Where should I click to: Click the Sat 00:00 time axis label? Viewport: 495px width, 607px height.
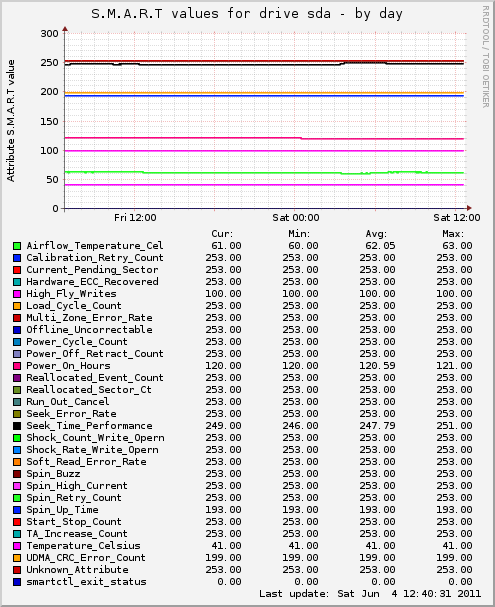click(x=296, y=218)
